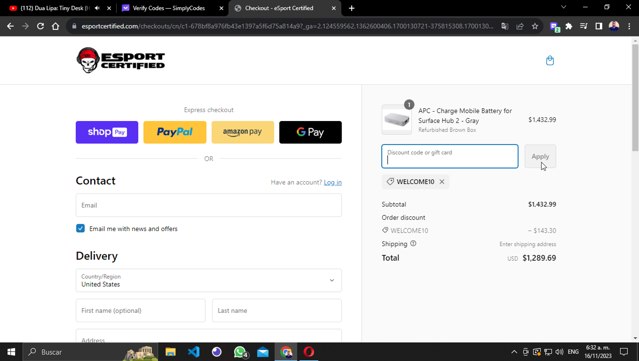Remove the WELCOME10 discount tag
Viewport: 639px width, 361px height.
tap(442, 182)
